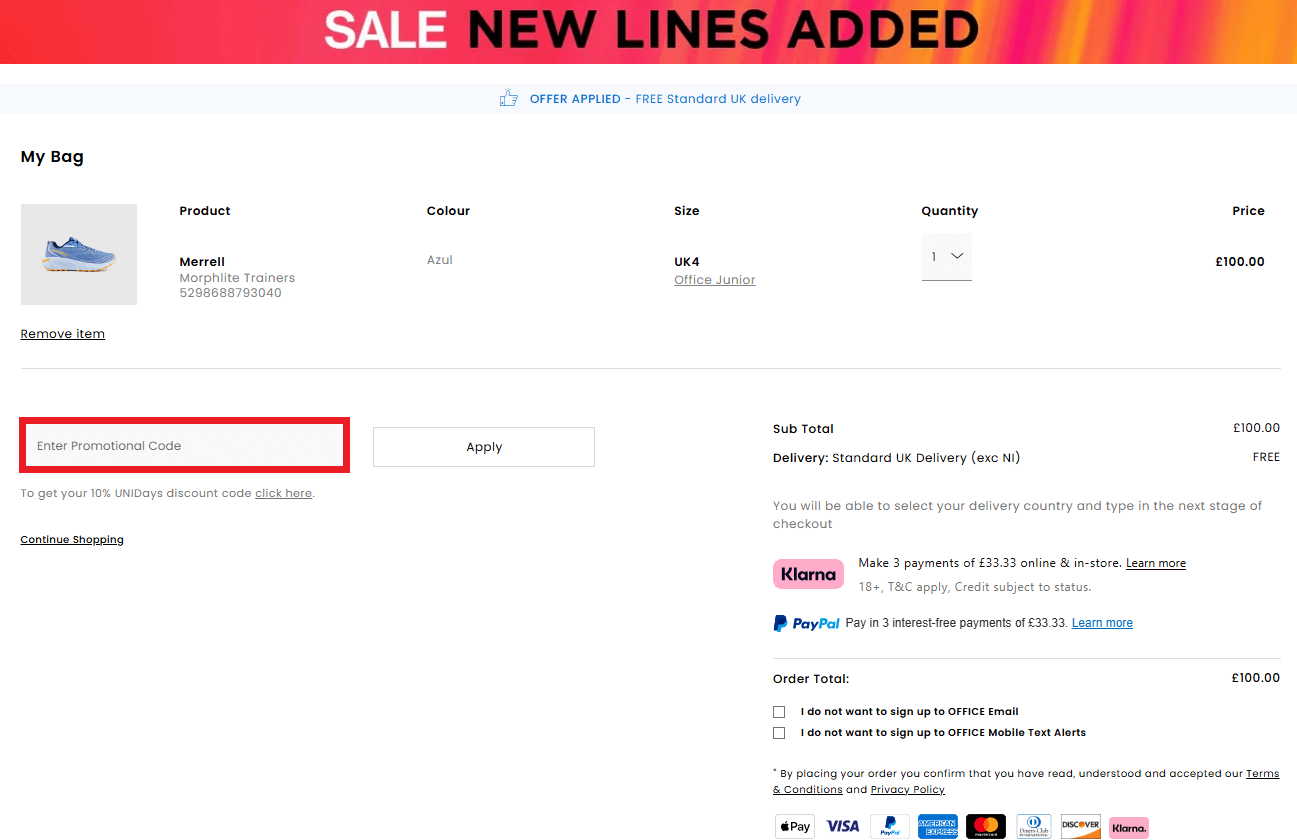Click the Apple Pay payment icon
Screen dimensions: 1297x840
click(x=795, y=826)
